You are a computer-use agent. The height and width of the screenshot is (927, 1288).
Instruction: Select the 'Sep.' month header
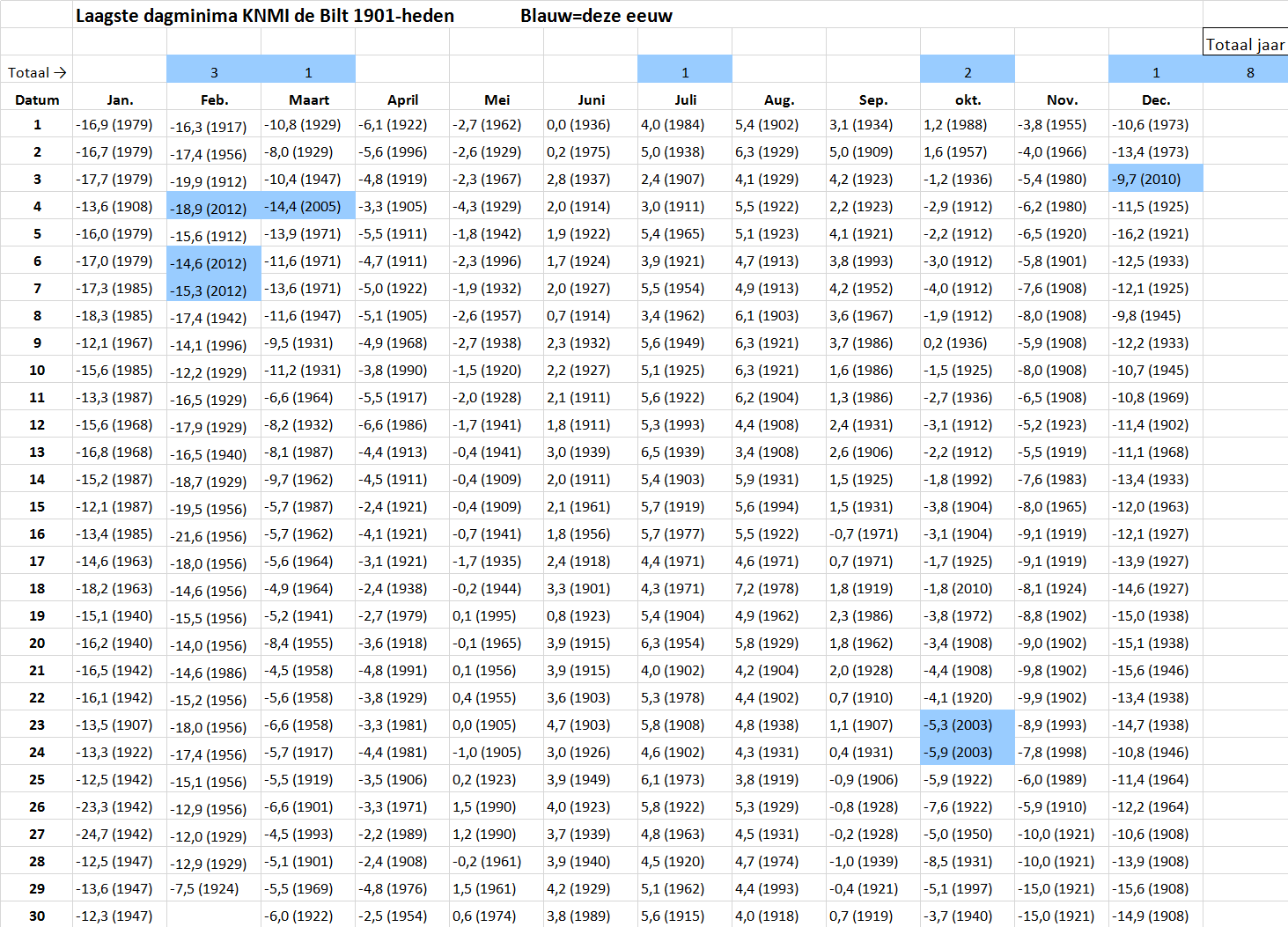[x=873, y=99]
